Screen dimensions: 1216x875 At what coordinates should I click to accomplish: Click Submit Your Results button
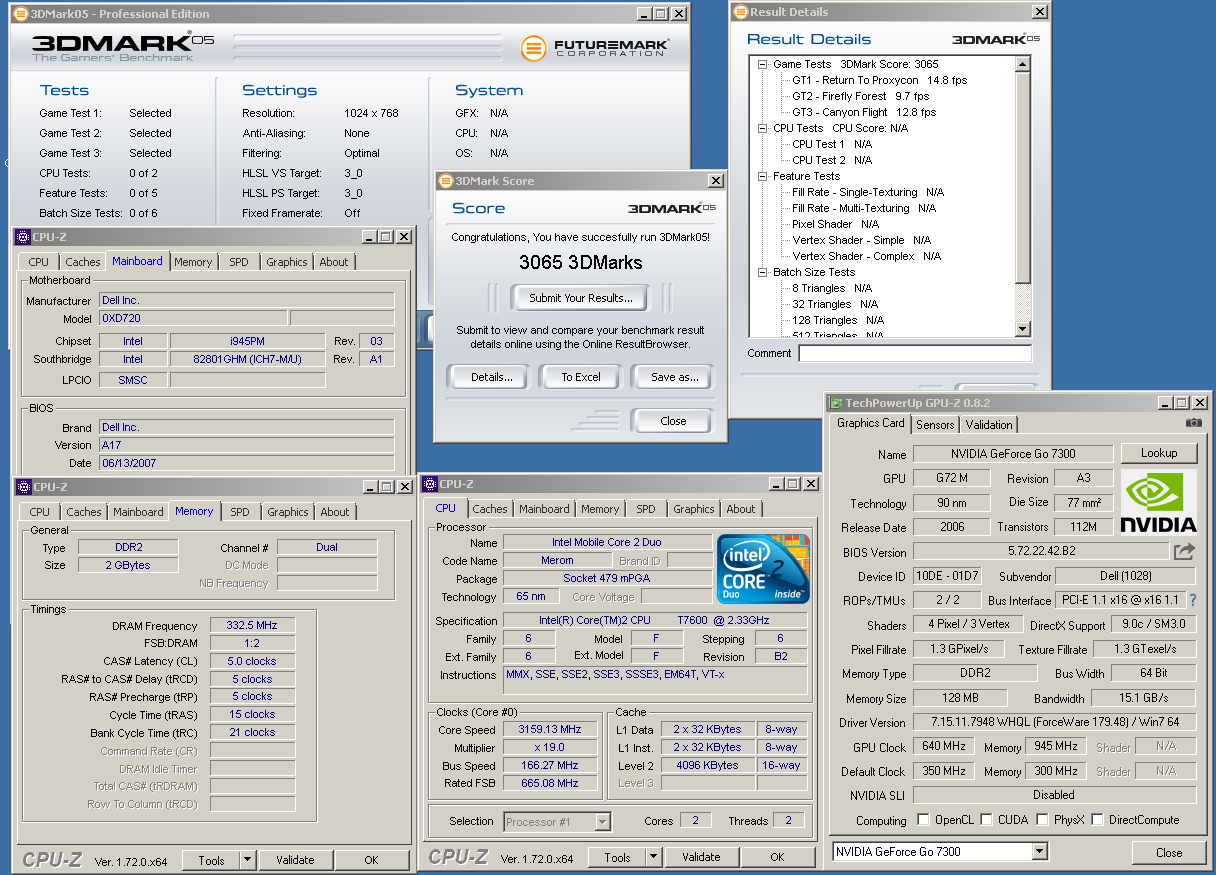[x=580, y=298]
